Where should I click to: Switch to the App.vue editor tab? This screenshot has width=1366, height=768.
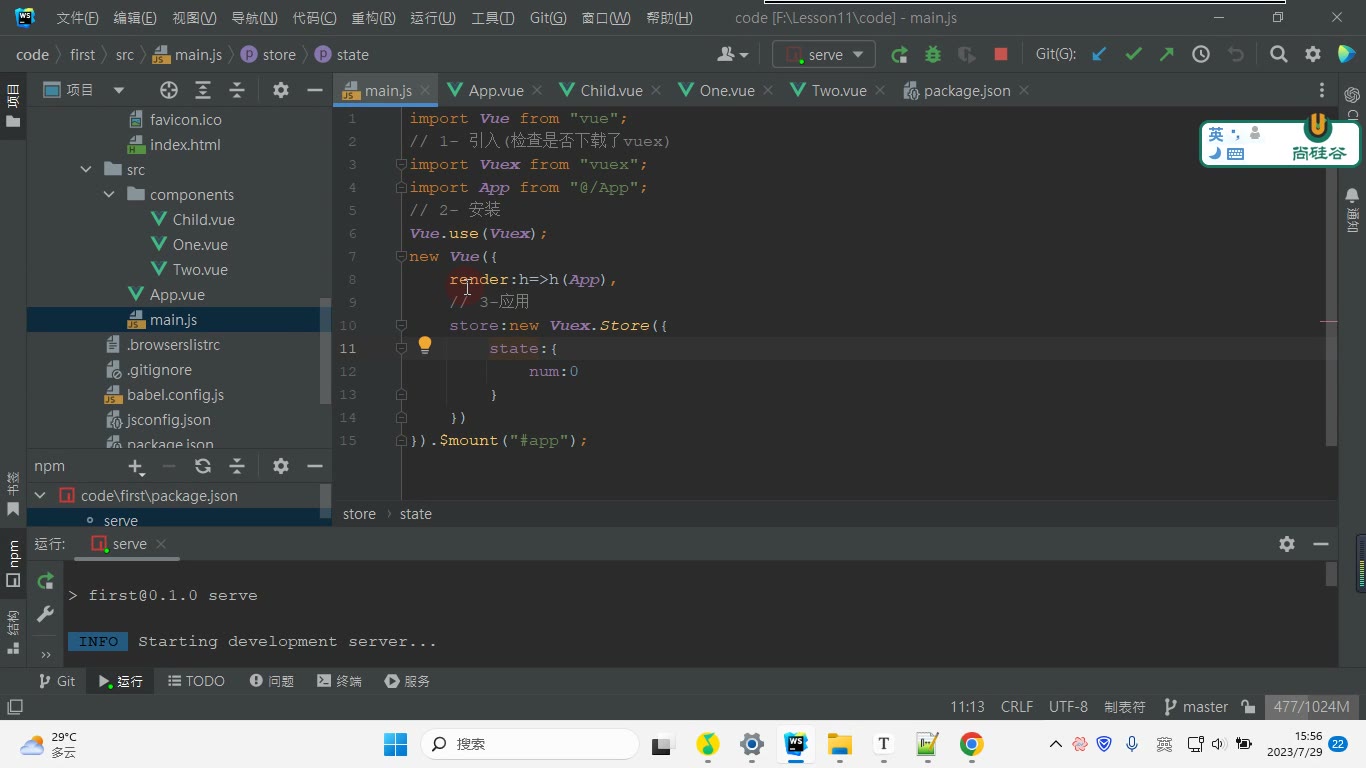click(496, 90)
